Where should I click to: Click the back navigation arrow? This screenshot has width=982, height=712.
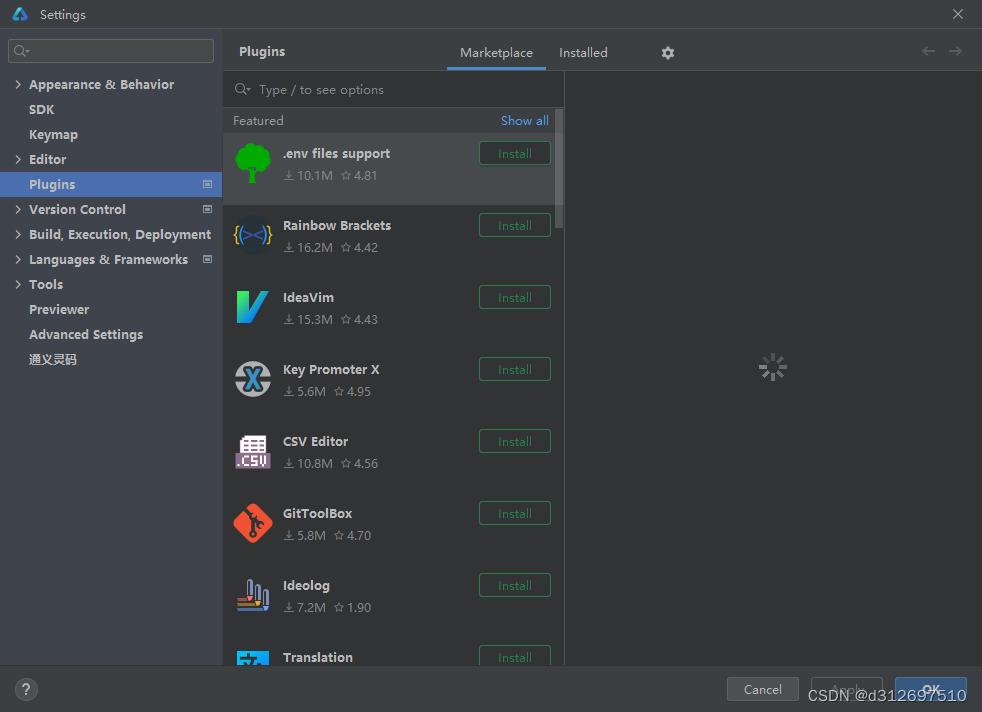(928, 51)
